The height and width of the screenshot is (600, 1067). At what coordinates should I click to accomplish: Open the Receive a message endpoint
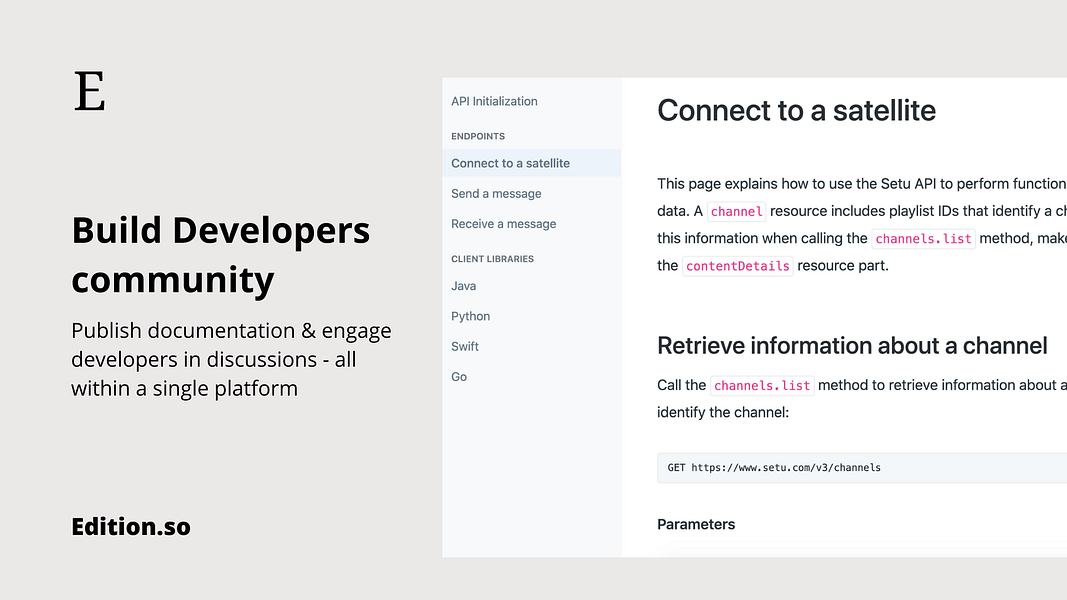click(x=504, y=224)
